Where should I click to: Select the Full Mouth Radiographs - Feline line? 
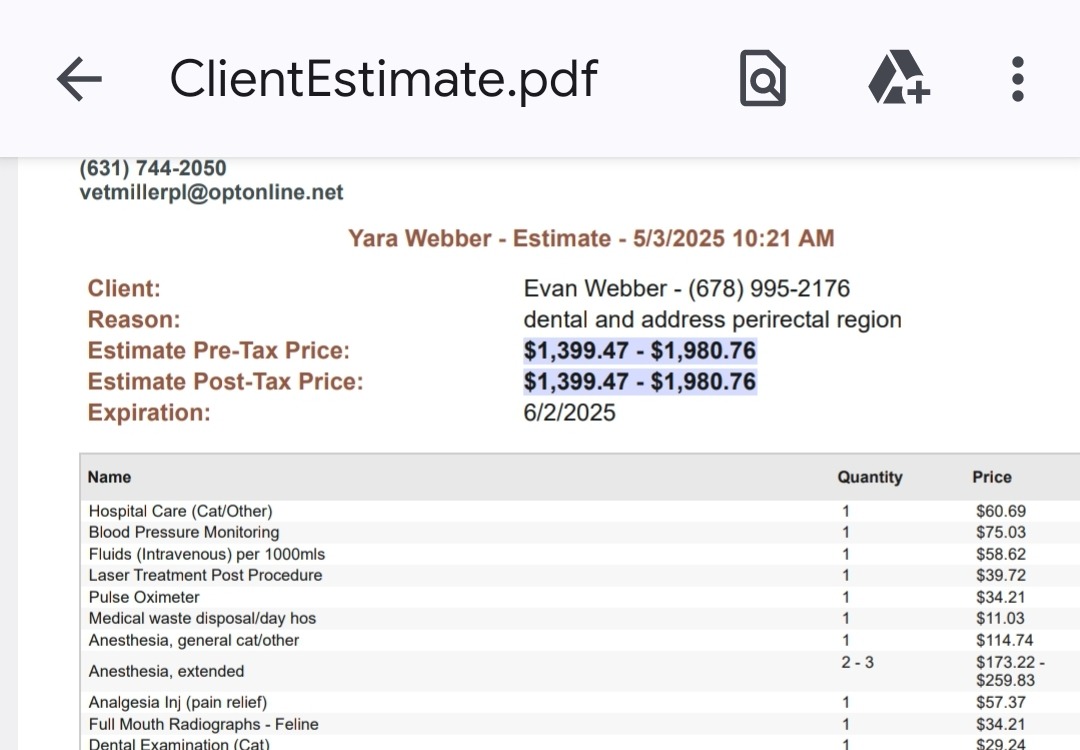tap(203, 724)
